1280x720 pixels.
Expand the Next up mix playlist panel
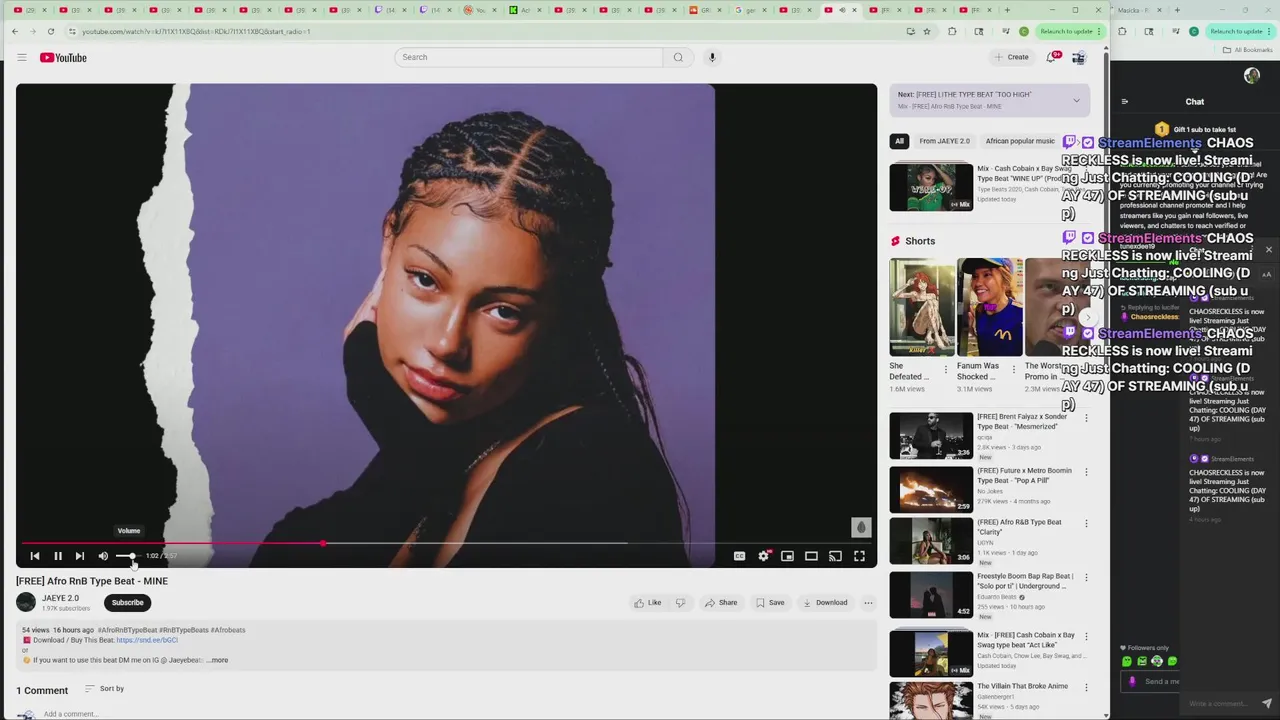(1076, 100)
